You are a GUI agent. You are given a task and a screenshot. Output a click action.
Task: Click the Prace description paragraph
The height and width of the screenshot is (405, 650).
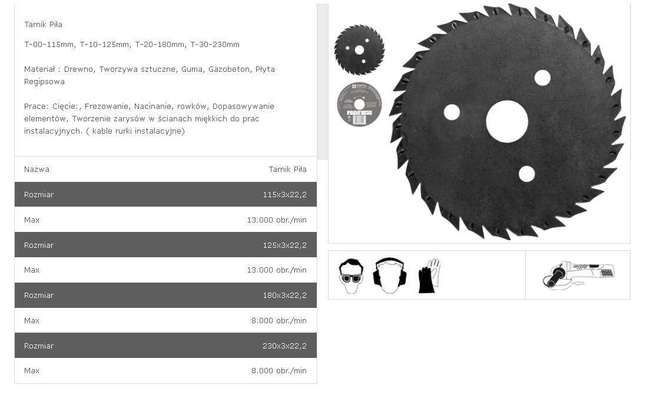click(x=149, y=119)
